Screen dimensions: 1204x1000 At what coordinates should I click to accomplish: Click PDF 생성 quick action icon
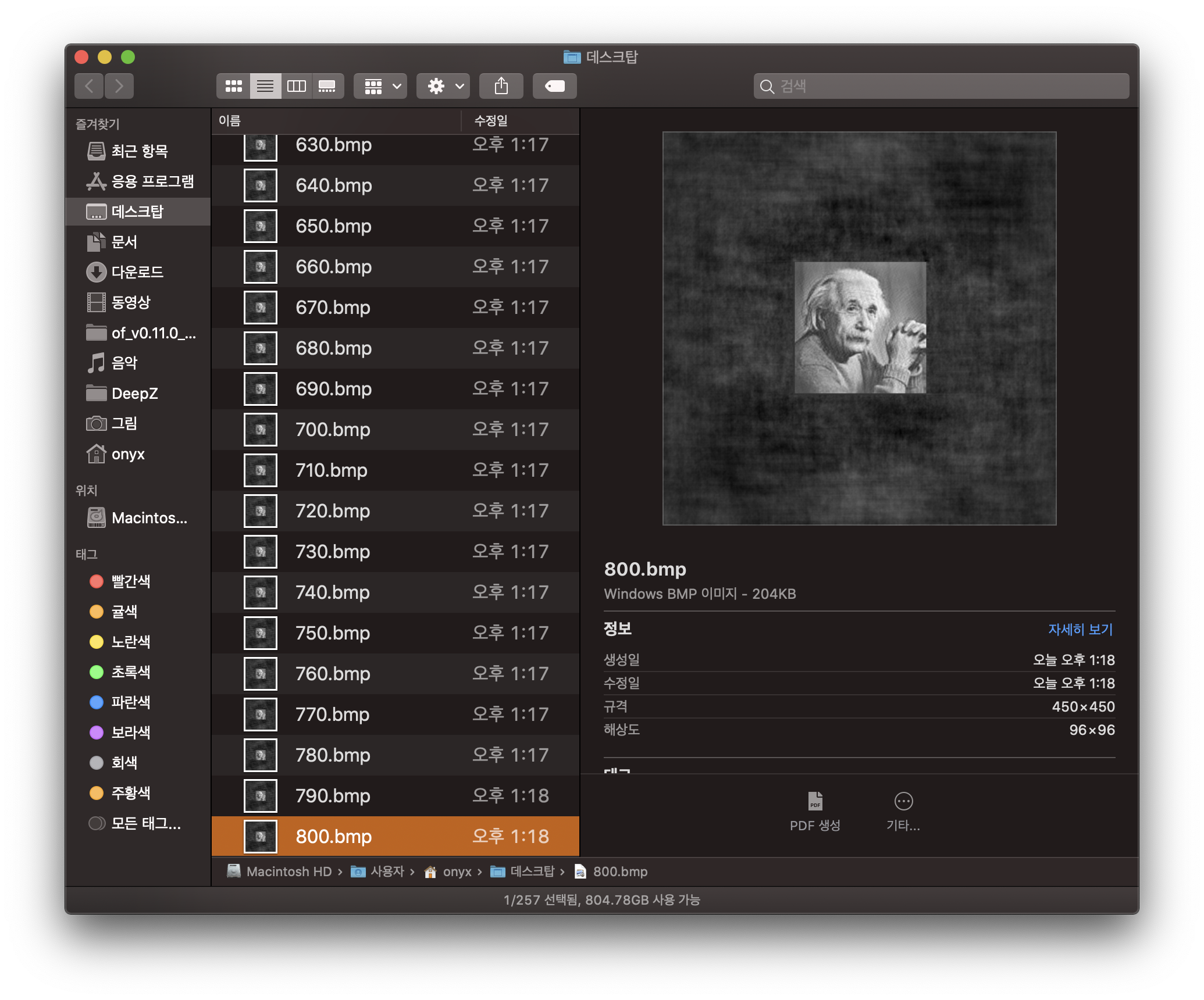pos(815,802)
